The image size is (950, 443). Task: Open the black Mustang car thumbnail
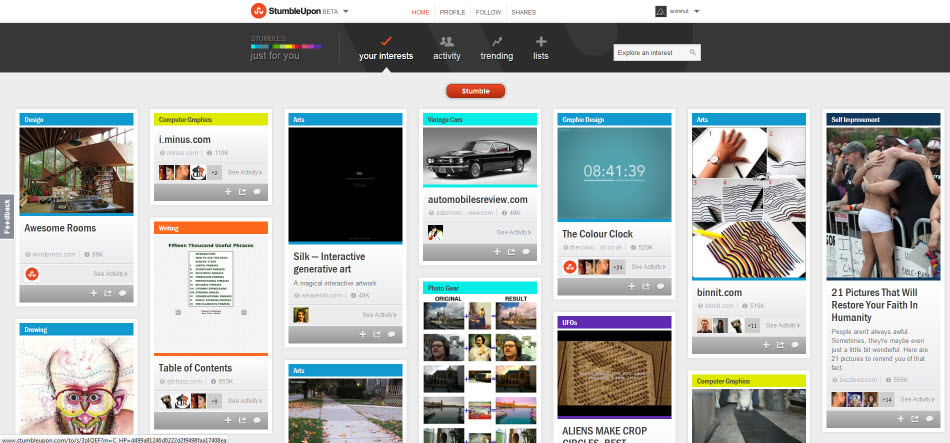point(480,156)
